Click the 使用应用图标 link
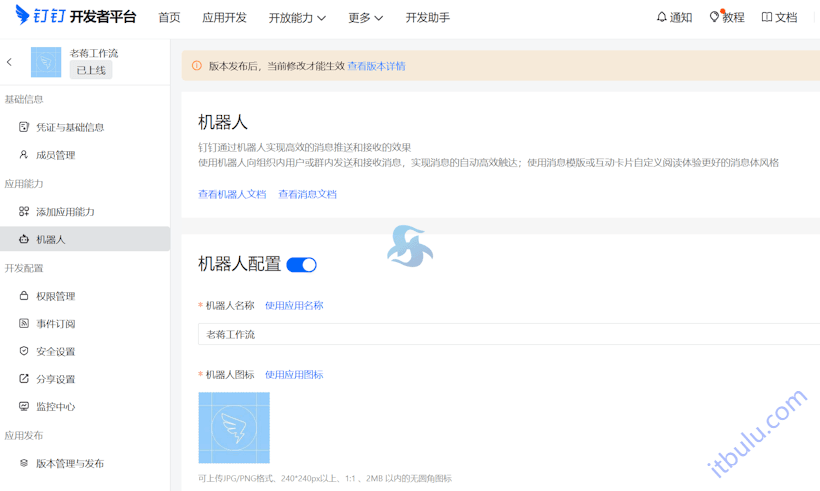 pyautogui.click(x=294, y=374)
